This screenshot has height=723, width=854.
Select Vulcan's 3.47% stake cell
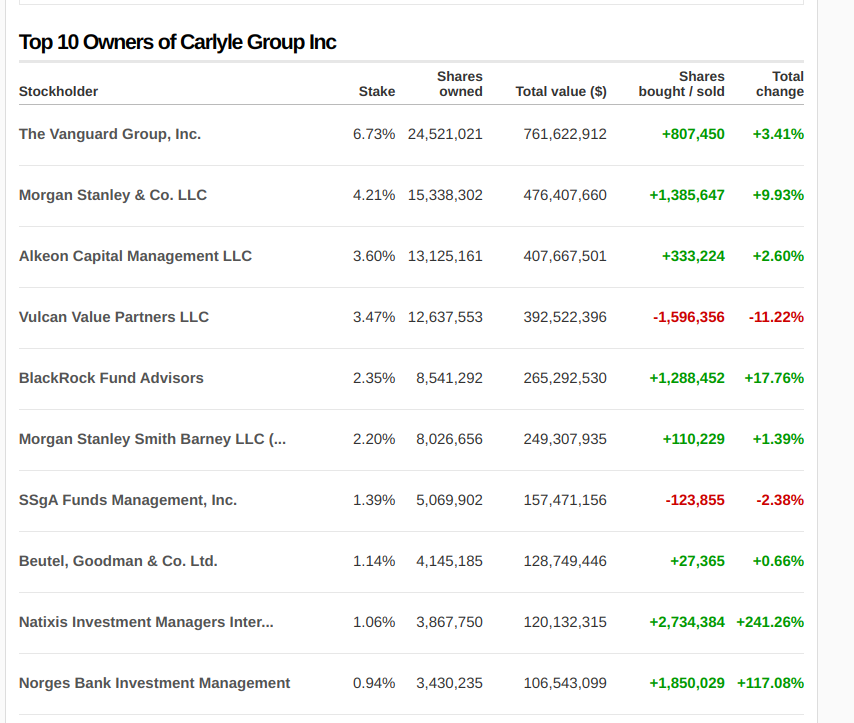point(374,317)
